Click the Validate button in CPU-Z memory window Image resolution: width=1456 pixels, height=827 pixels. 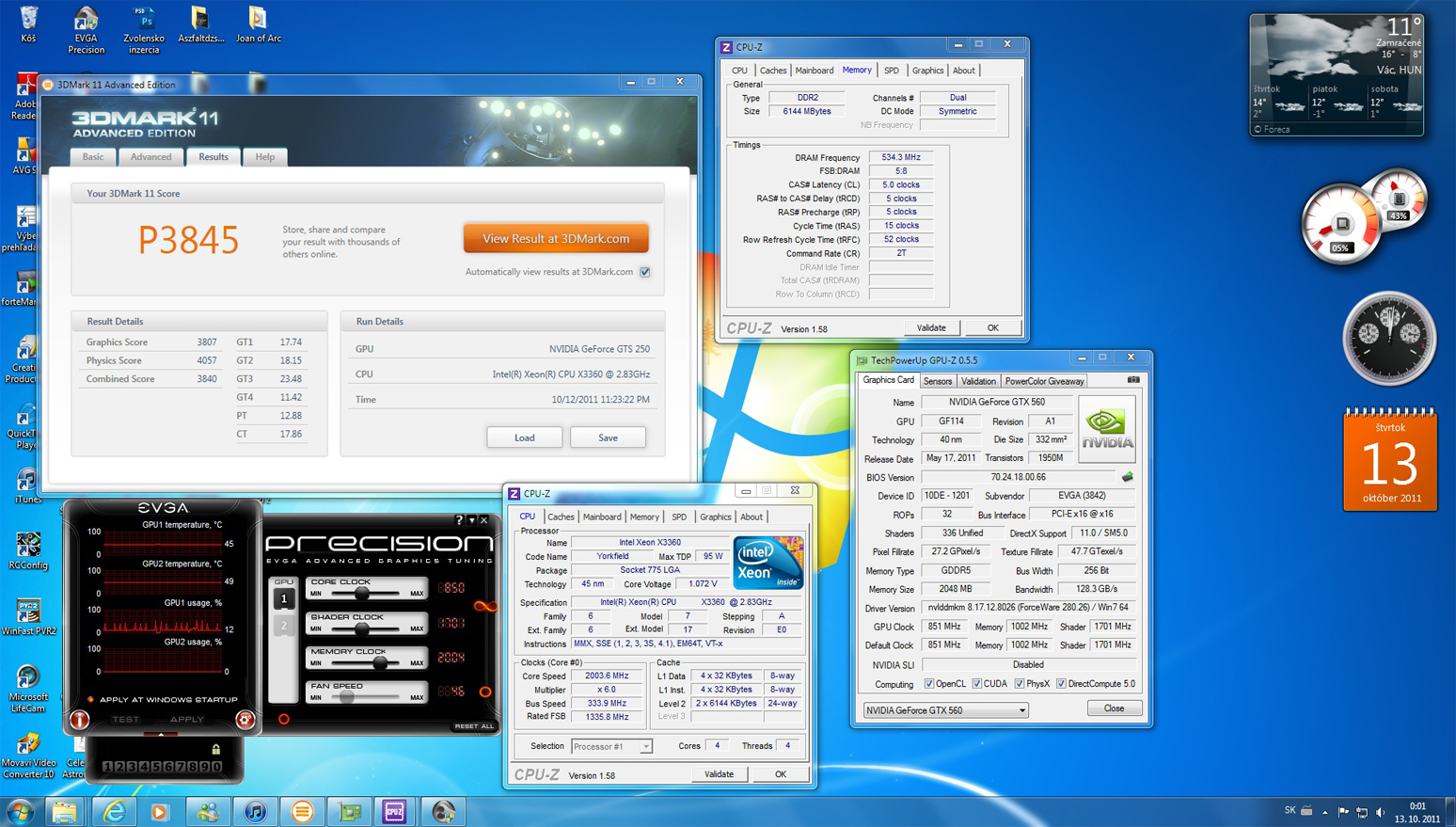[931, 328]
